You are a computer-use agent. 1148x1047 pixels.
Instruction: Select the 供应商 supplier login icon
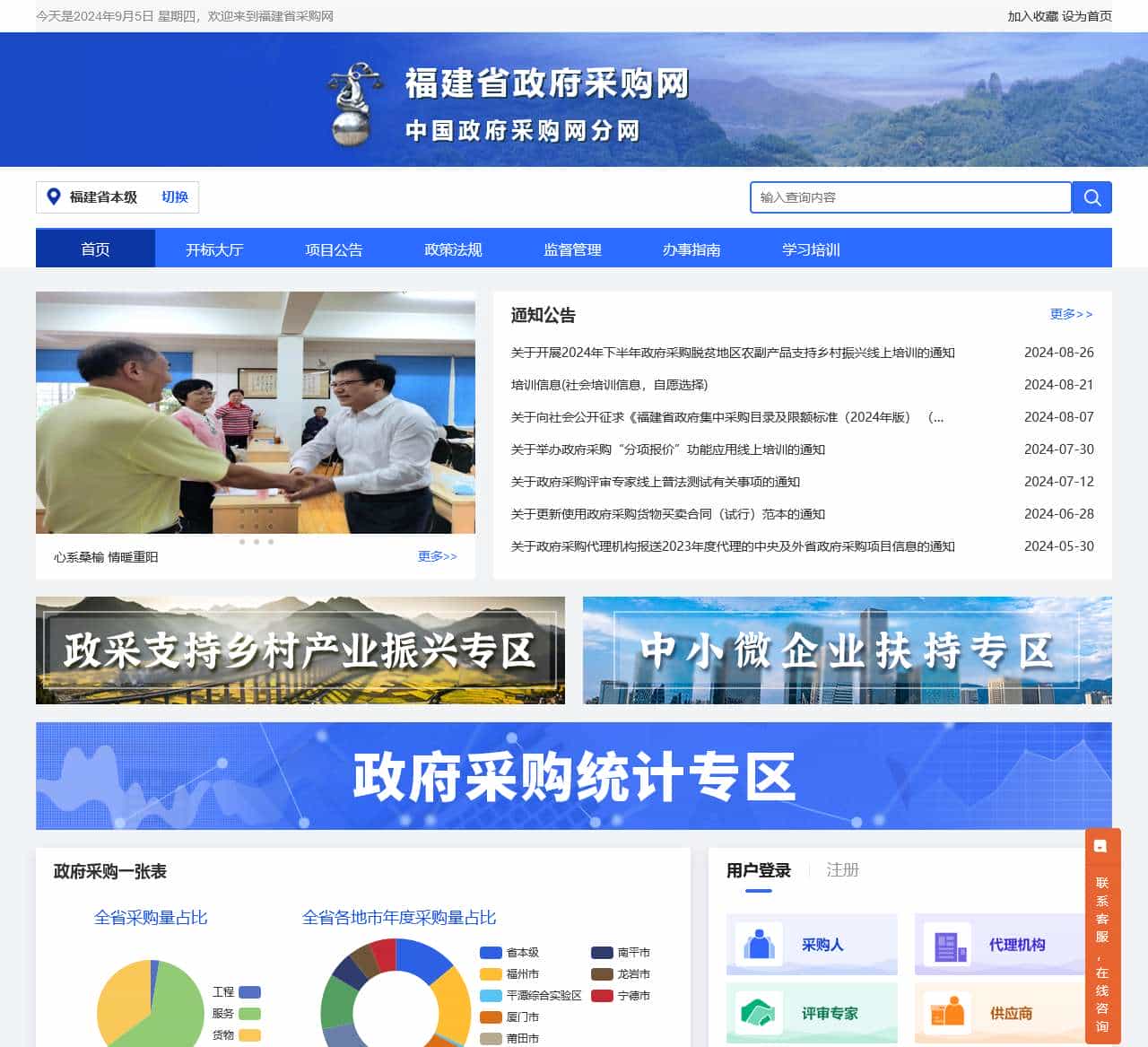[947, 1012]
